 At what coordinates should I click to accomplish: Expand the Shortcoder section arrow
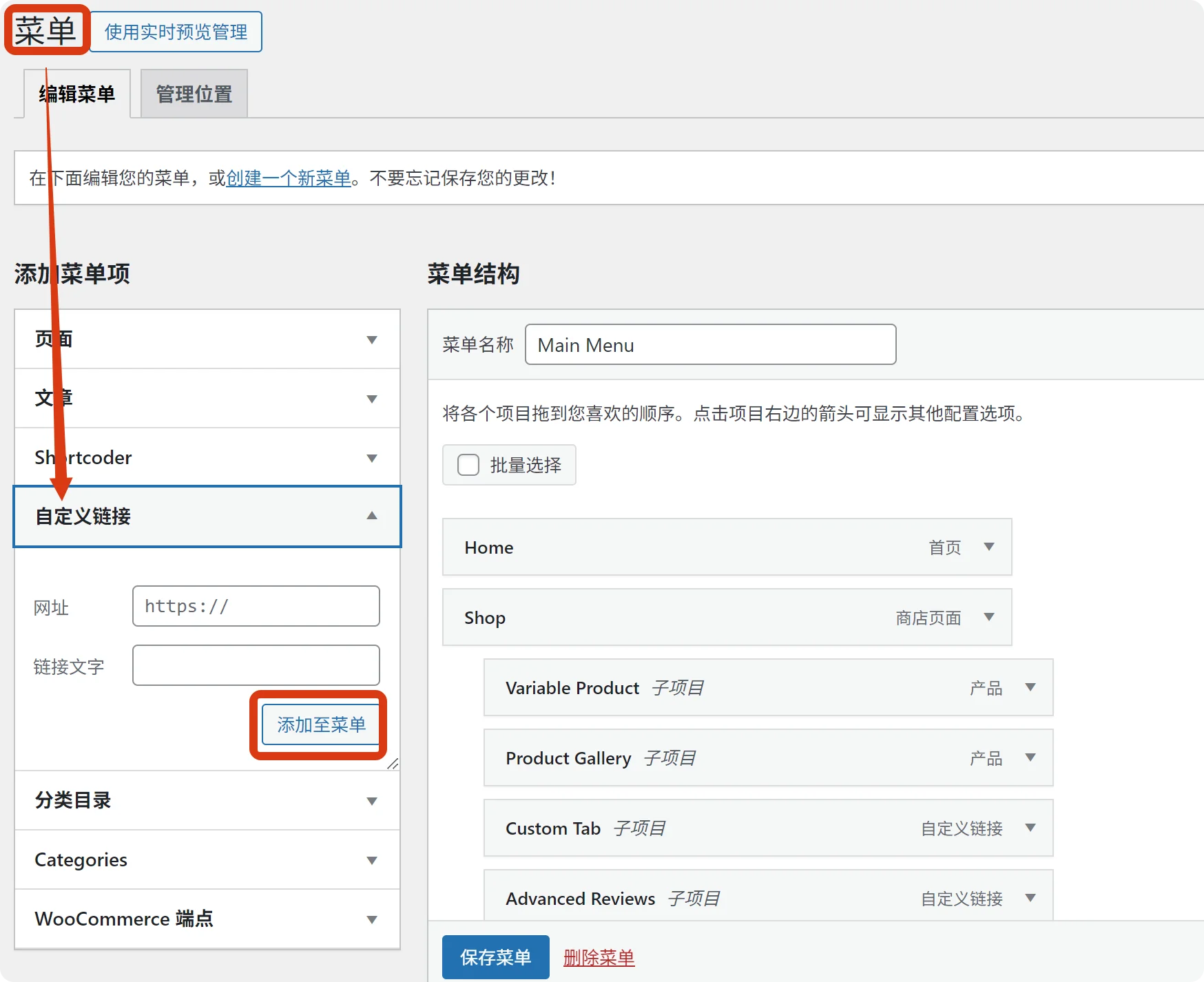[372, 458]
